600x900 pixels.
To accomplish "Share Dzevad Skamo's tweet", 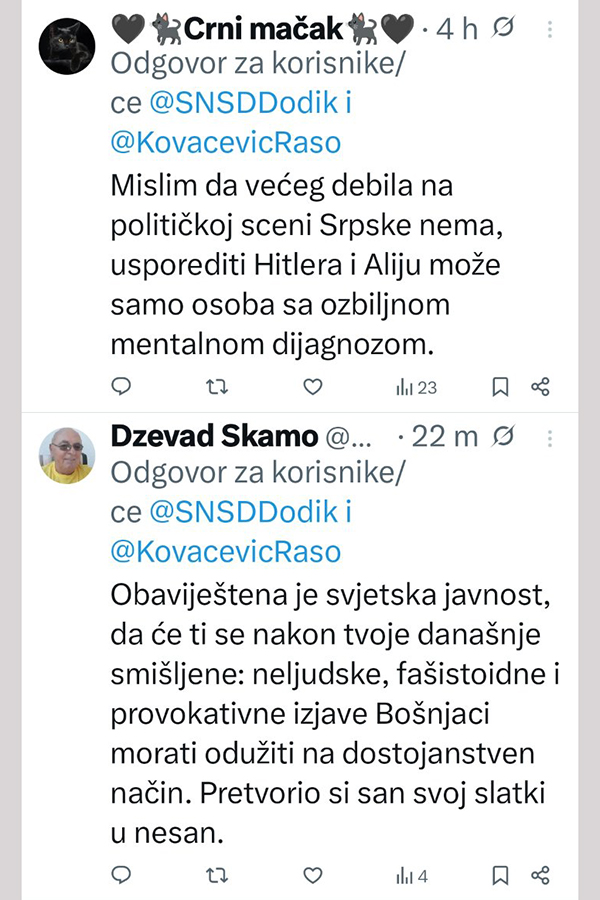I will pyautogui.click(x=540, y=876).
